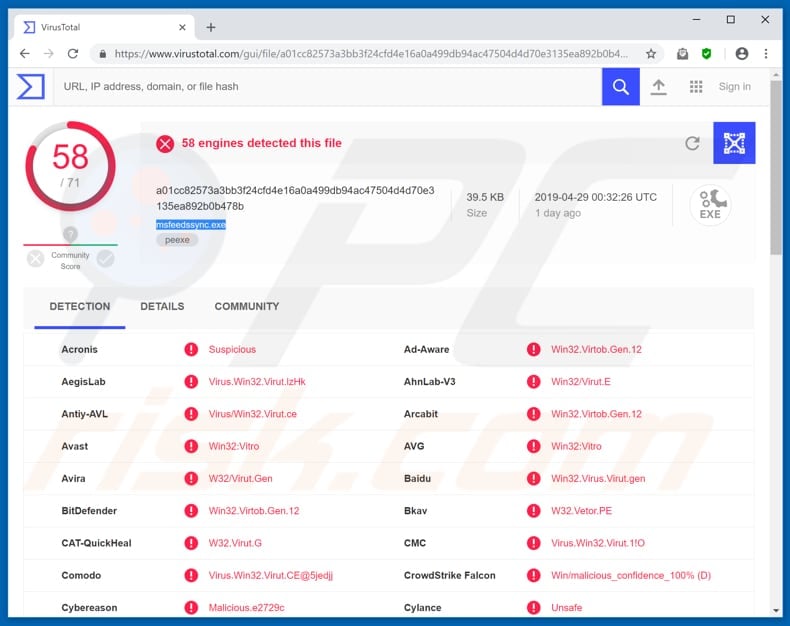The width and height of the screenshot is (790, 626).
Task: Open the browser profile avatar
Action: point(742,53)
